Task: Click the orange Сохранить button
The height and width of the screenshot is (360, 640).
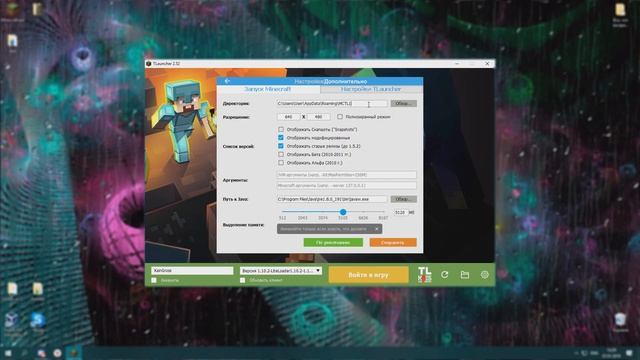Action: pos(393,242)
